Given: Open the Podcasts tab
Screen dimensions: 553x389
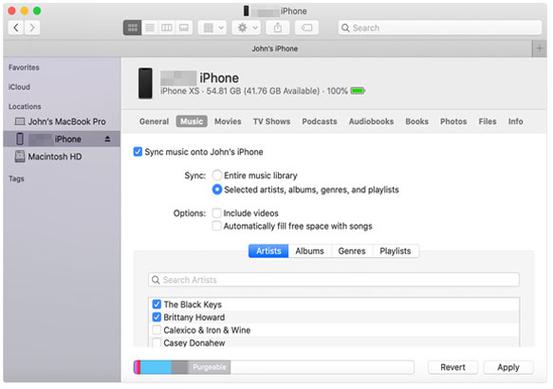Looking at the screenshot, I should [319, 121].
